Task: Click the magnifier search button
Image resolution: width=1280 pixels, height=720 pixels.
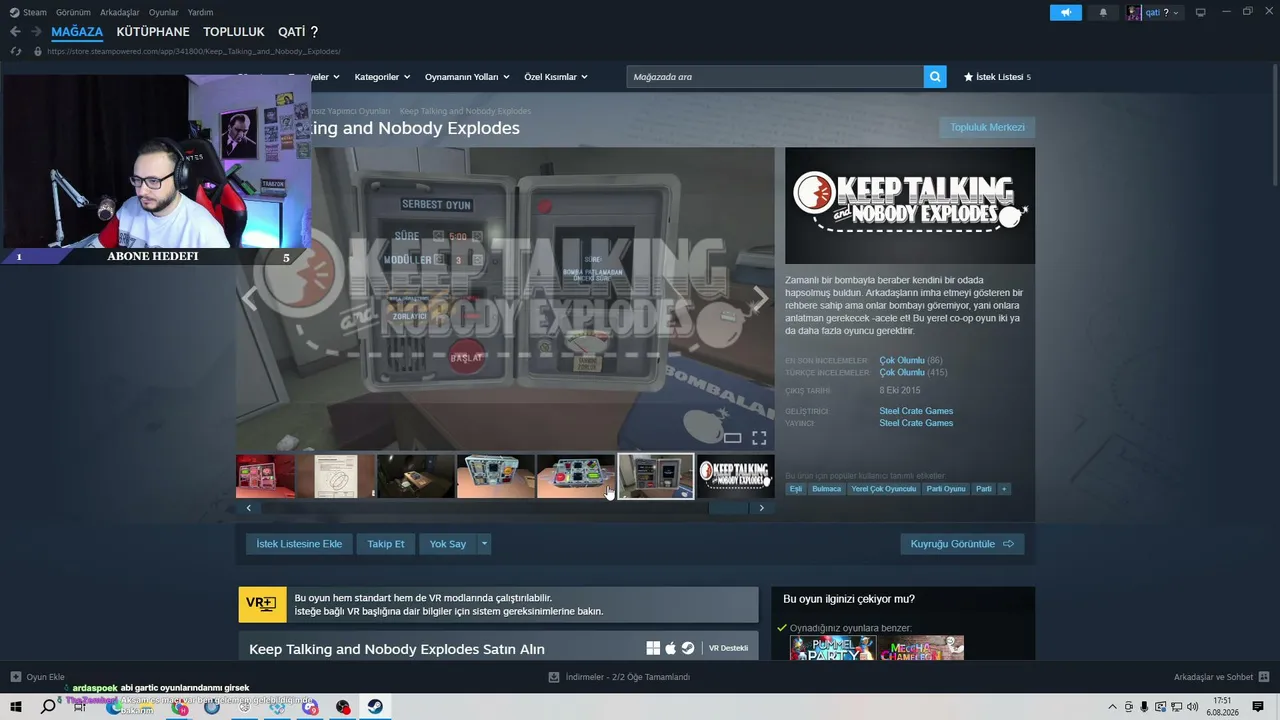Action: tap(935, 77)
